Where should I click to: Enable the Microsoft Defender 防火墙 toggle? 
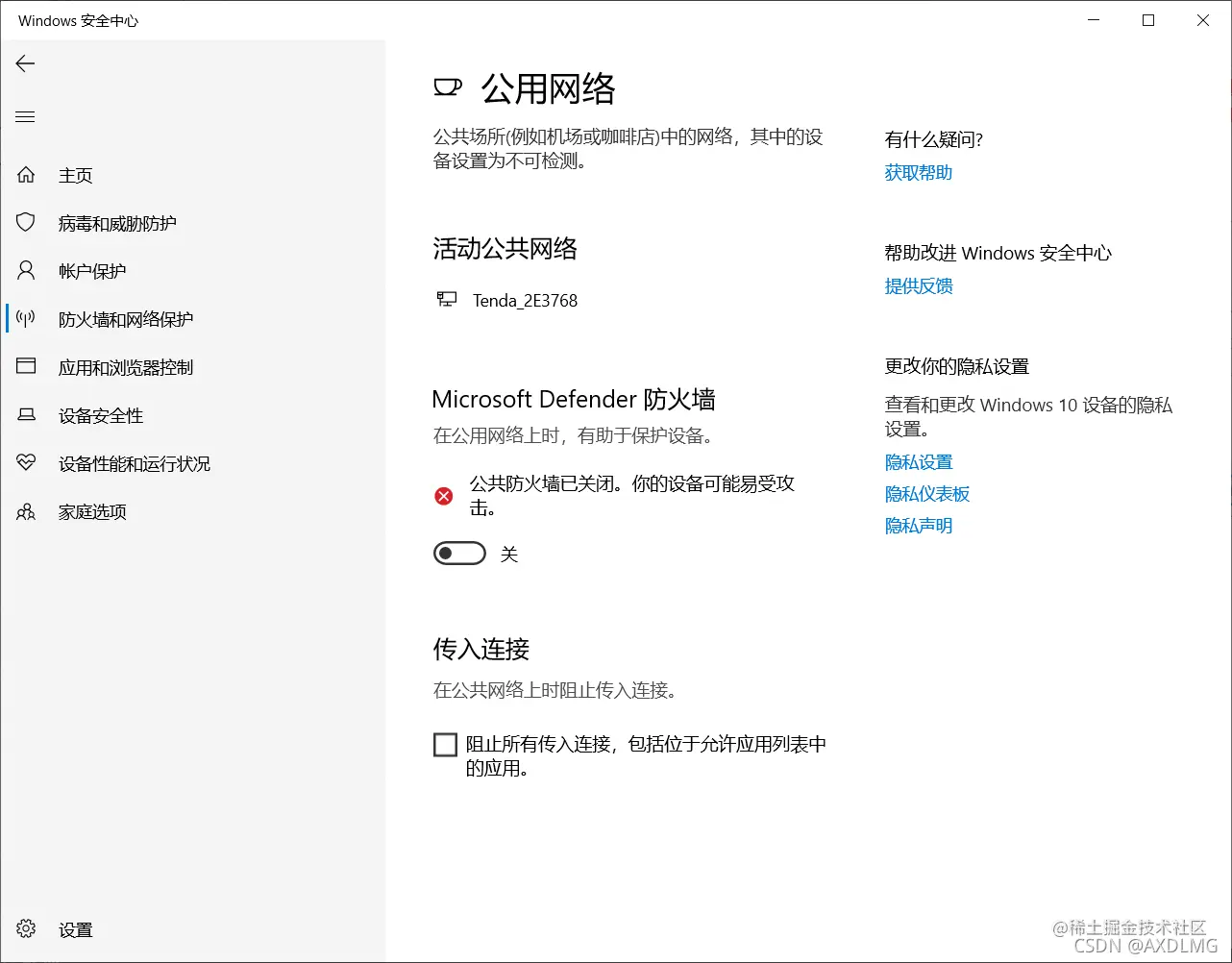[x=459, y=553]
